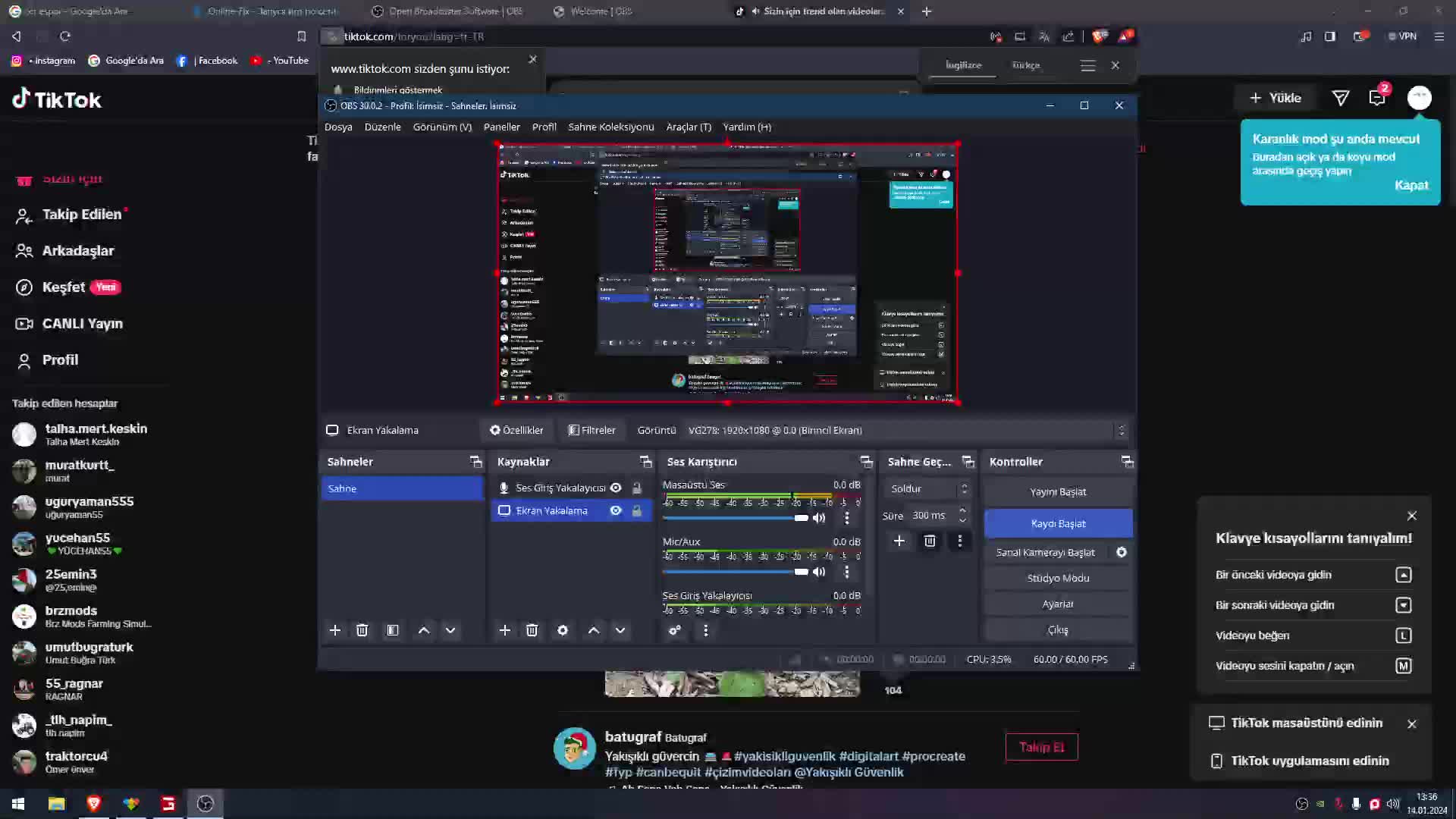Open TikTok inbox messages icon

coord(1377,98)
